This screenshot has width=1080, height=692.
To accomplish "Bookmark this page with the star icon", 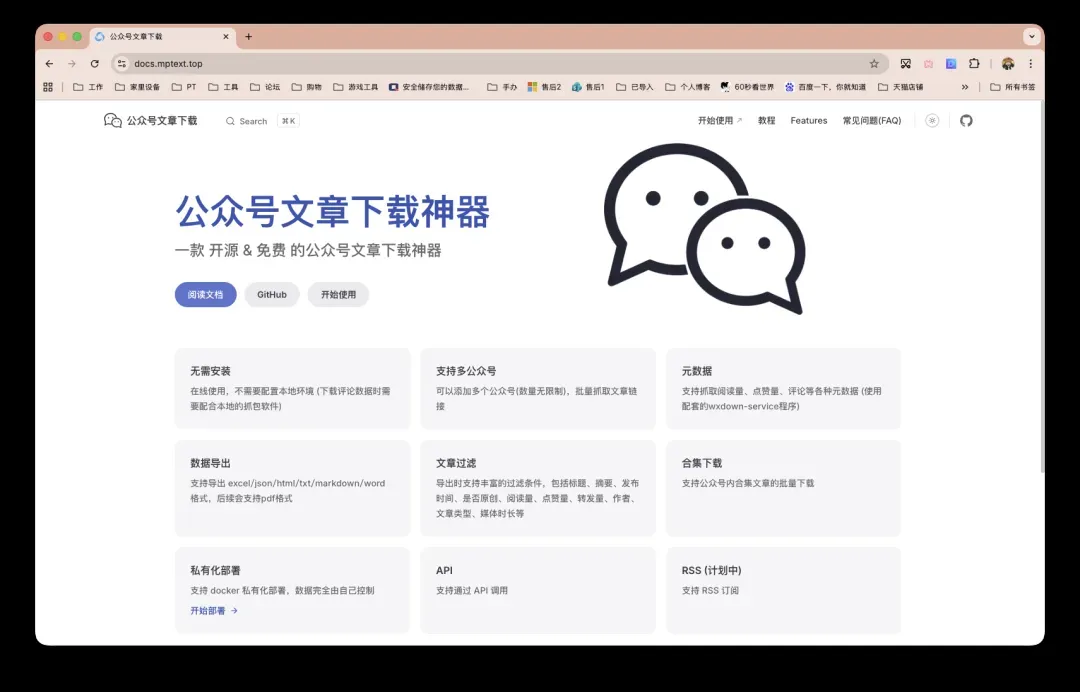I will point(874,64).
